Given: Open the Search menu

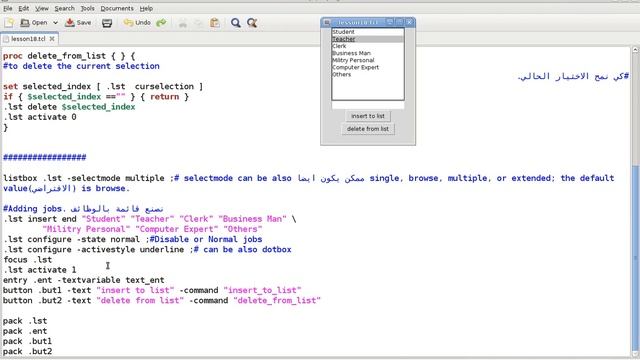Looking at the screenshot, I should click(x=64, y=8).
